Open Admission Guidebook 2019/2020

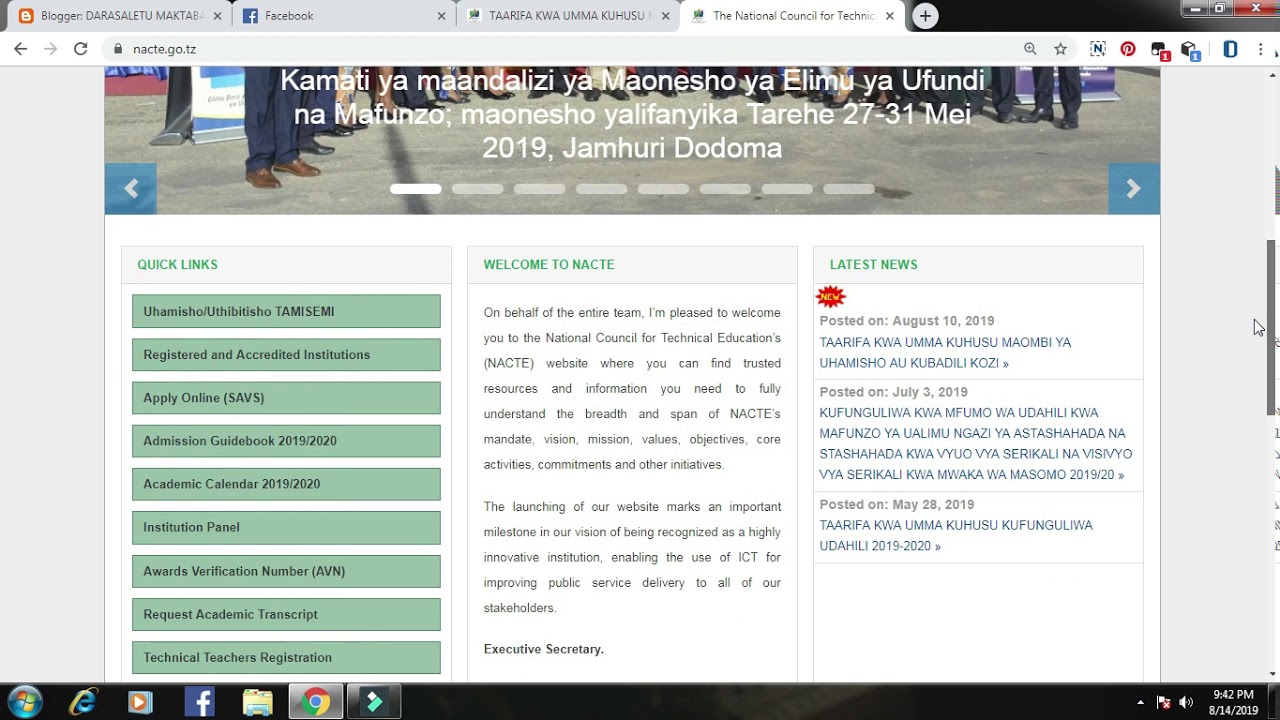286,441
